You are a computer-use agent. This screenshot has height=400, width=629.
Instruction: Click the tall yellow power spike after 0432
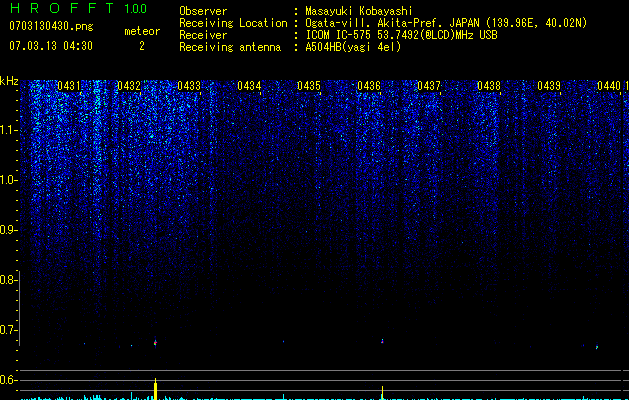(155, 388)
